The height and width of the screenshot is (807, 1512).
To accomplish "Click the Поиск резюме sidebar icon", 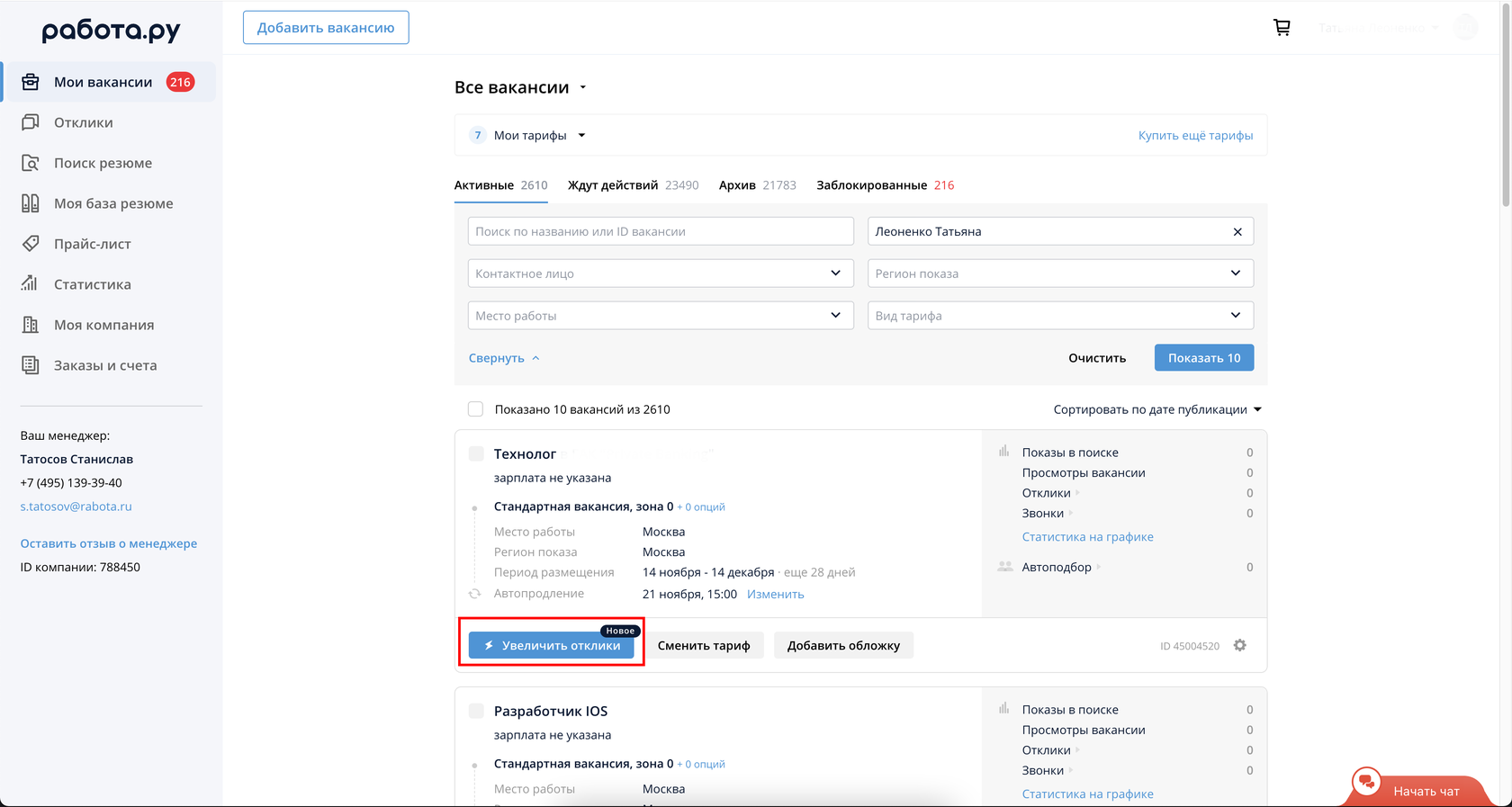I will [x=30, y=163].
